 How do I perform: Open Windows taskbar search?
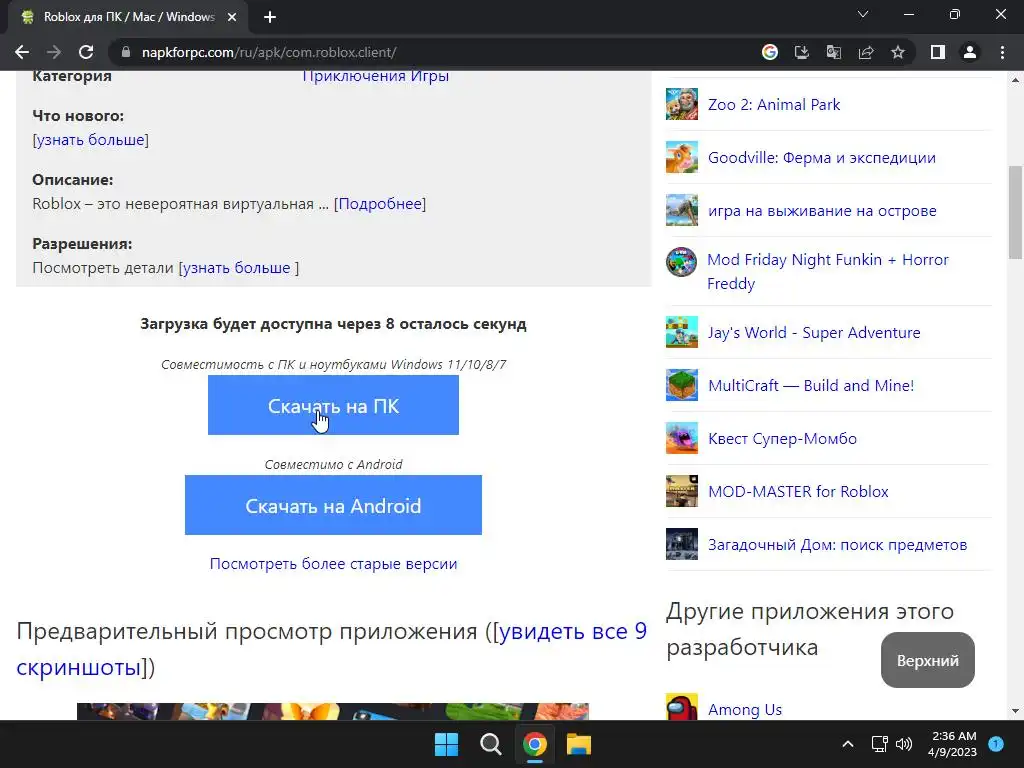(490, 744)
